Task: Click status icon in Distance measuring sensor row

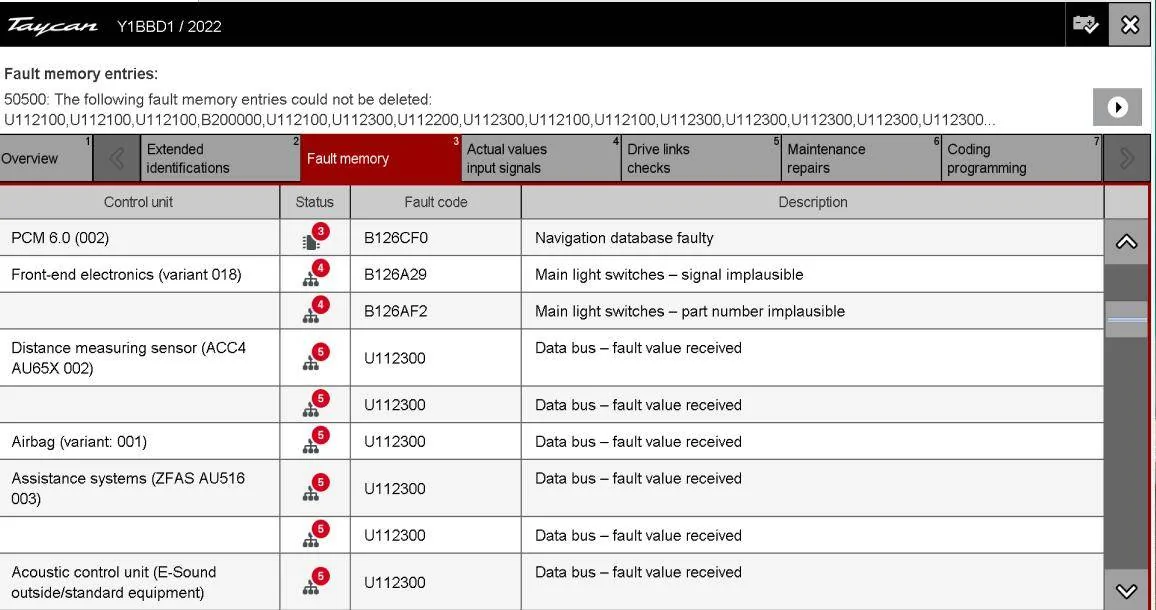Action: coord(315,358)
